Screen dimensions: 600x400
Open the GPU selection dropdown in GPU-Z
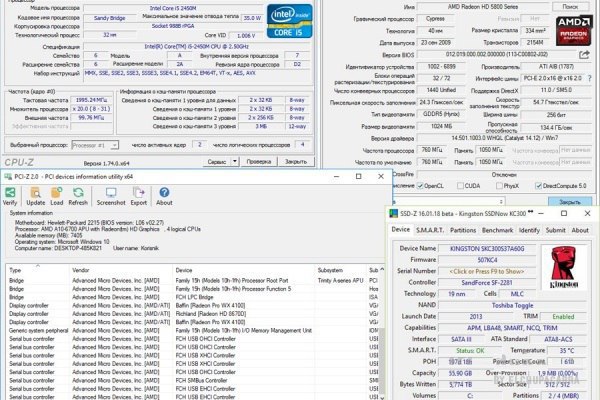coord(448,201)
